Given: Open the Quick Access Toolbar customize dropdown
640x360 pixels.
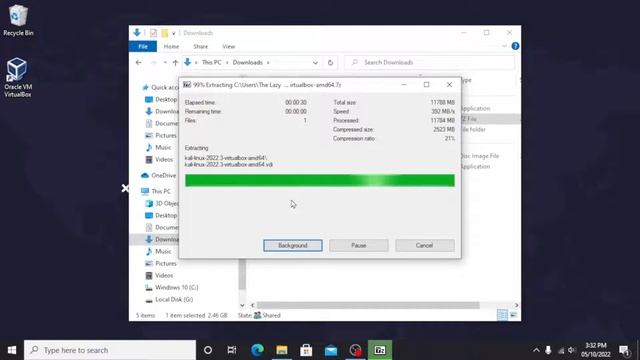Looking at the screenshot, I should pos(173,33).
